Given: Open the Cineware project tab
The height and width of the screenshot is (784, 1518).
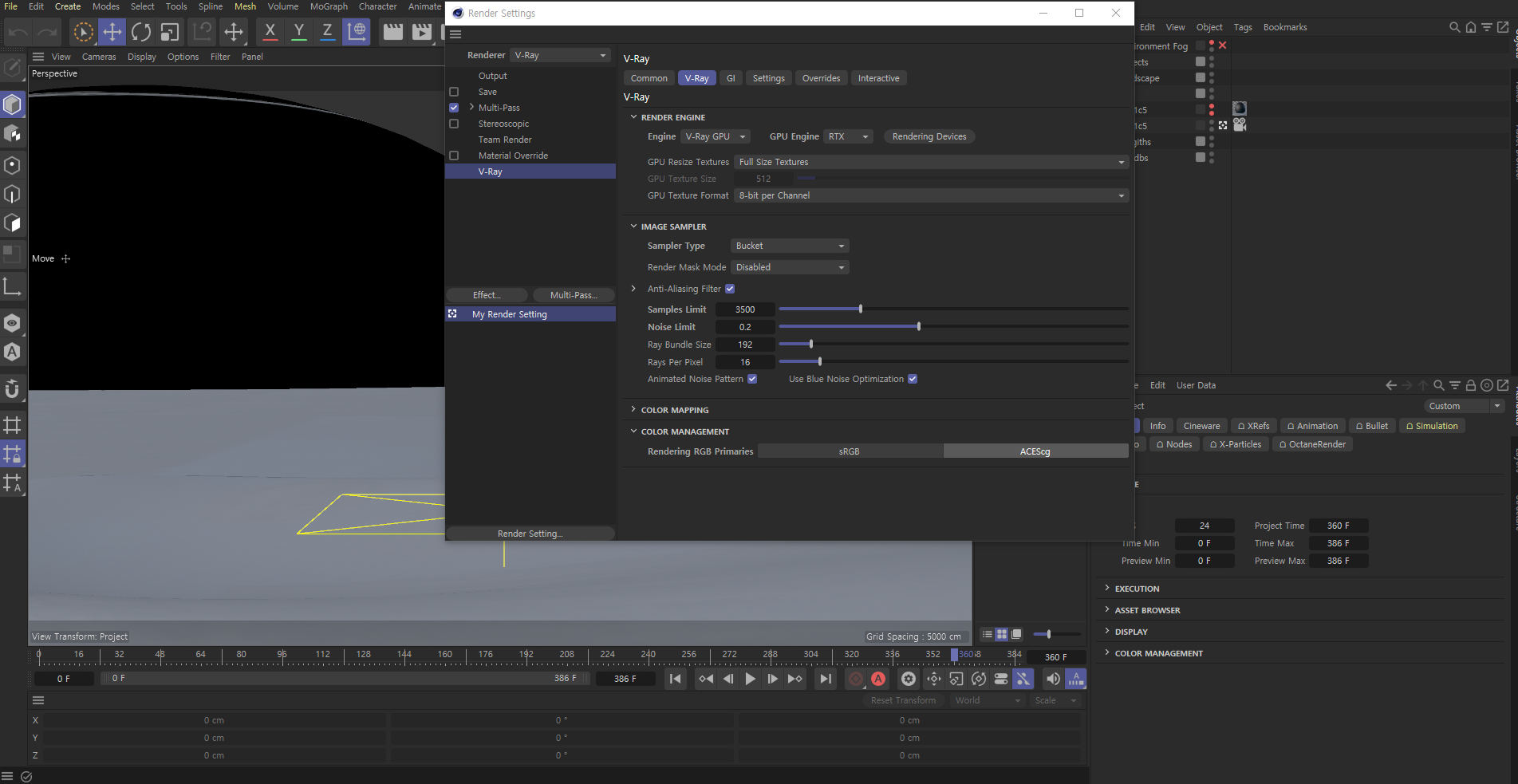Looking at the screenshot, I should point(1201,426).
